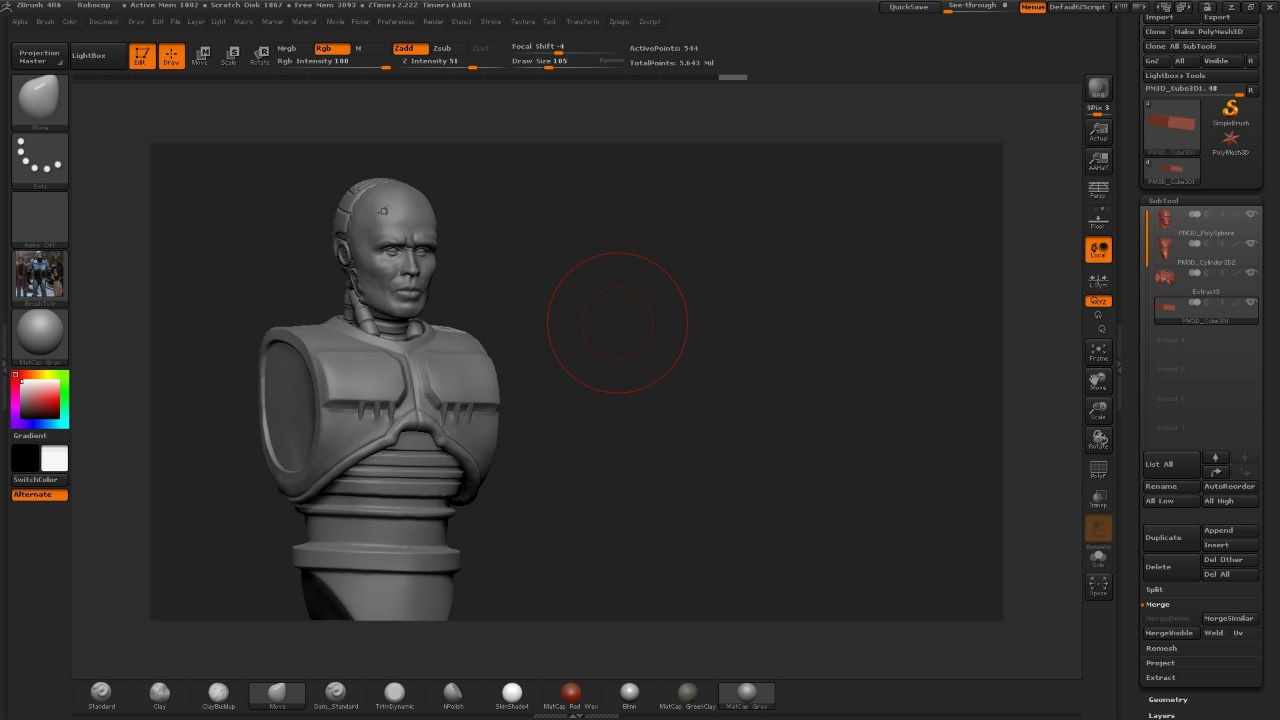Adjust the Draw Size slider

point(554,62)
